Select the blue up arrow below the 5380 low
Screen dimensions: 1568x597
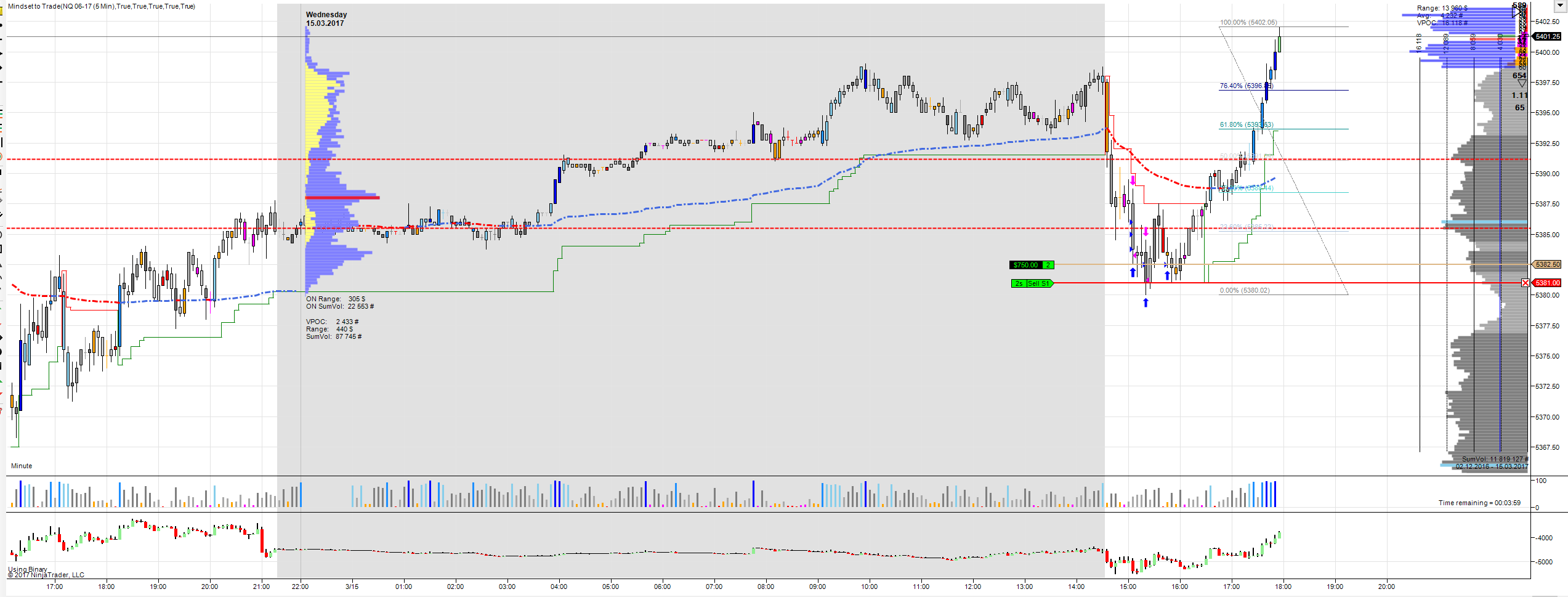pos(1146,303)
